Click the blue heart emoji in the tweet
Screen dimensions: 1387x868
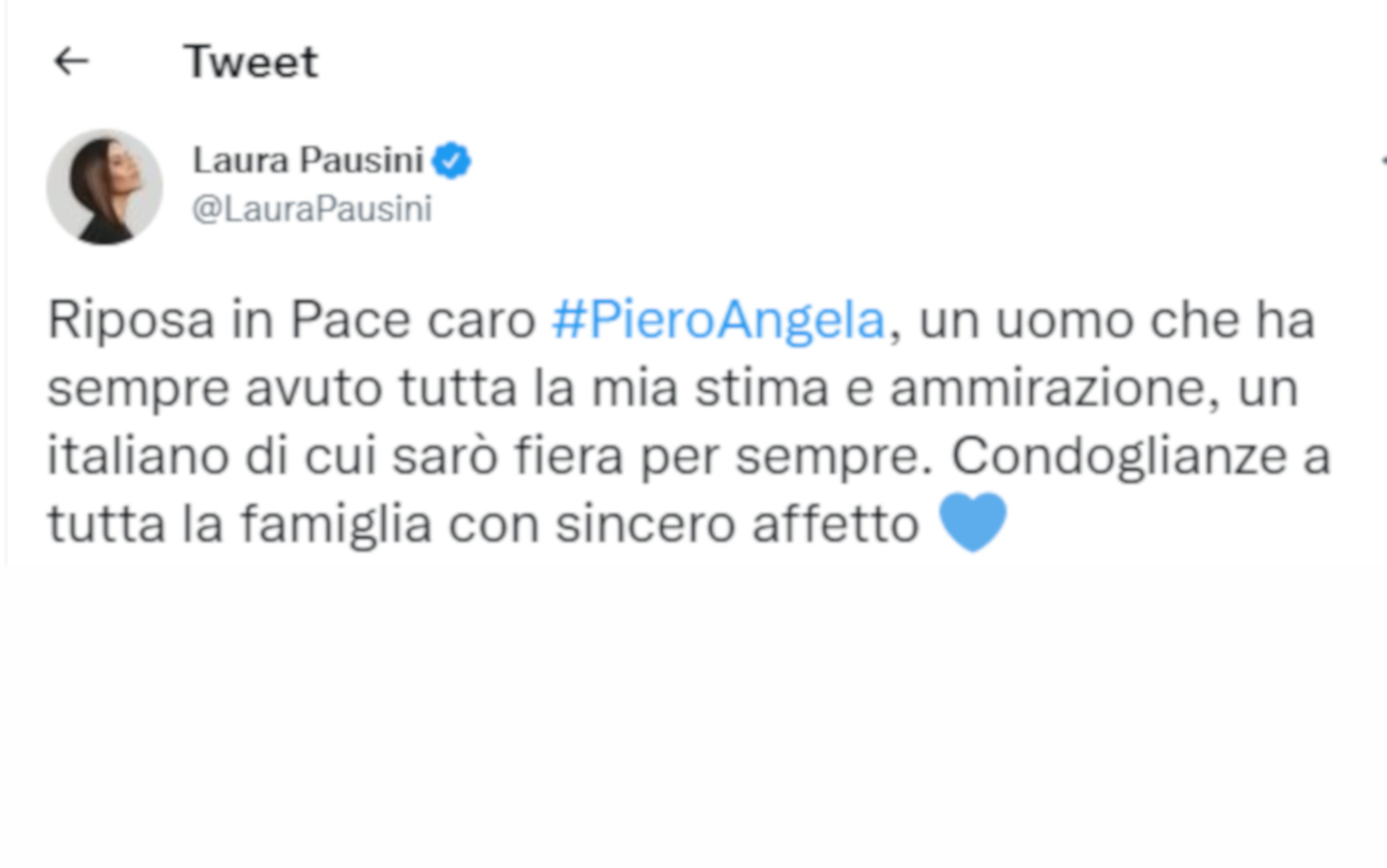(973, 522)
